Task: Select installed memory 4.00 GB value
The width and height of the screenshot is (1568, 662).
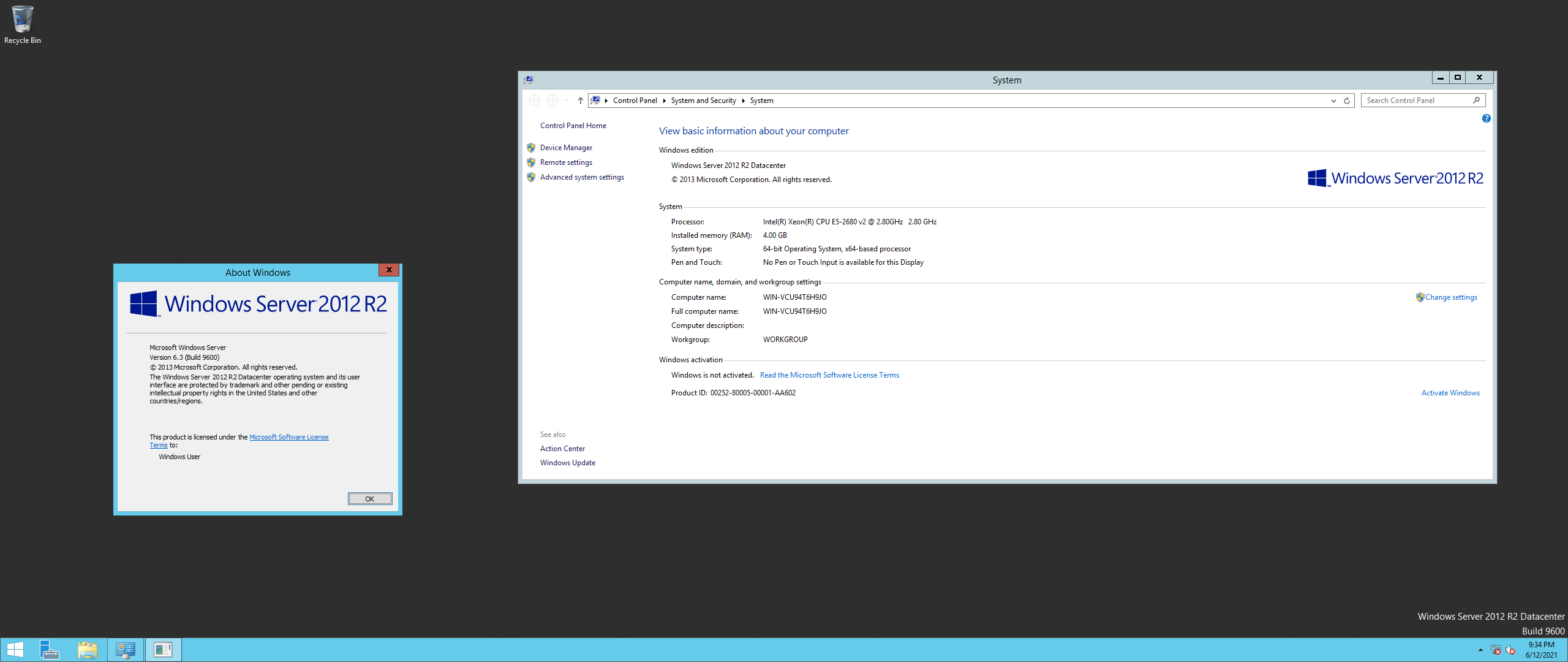Action: pos(775,235)
